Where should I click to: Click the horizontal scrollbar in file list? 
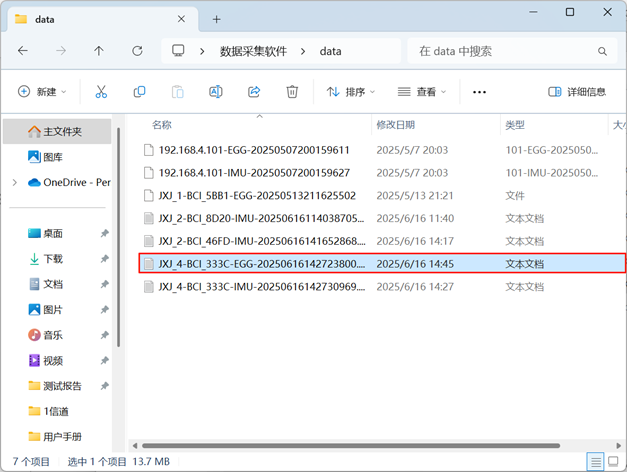[350, 446]
